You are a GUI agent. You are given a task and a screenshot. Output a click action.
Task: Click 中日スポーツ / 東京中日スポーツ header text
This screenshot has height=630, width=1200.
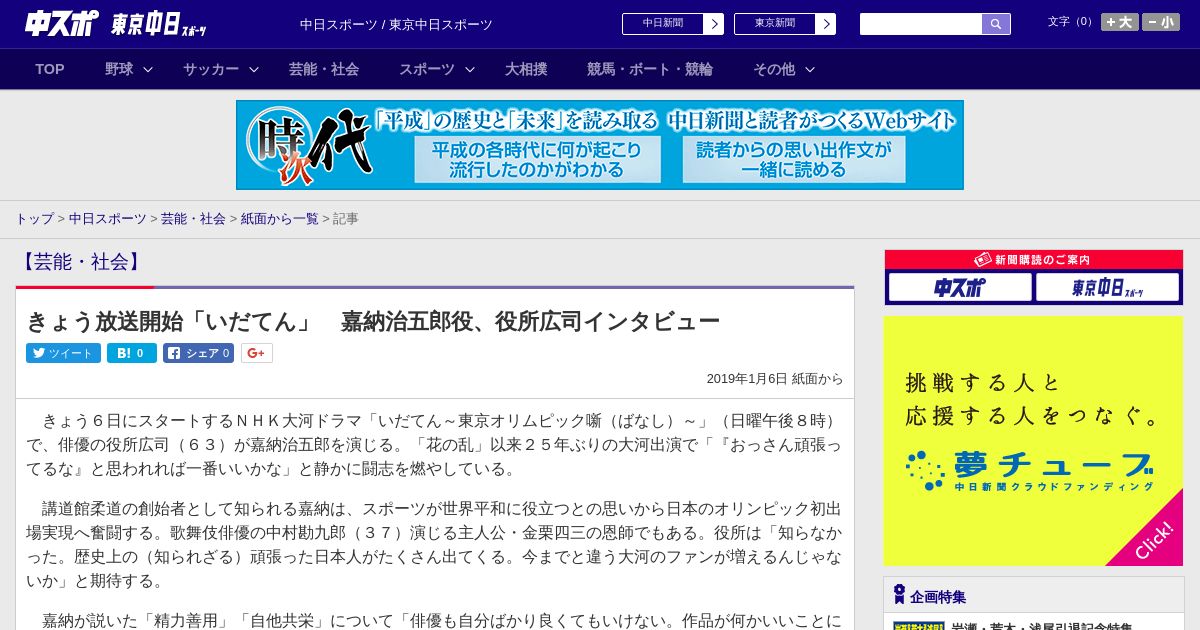coord(396,25)
